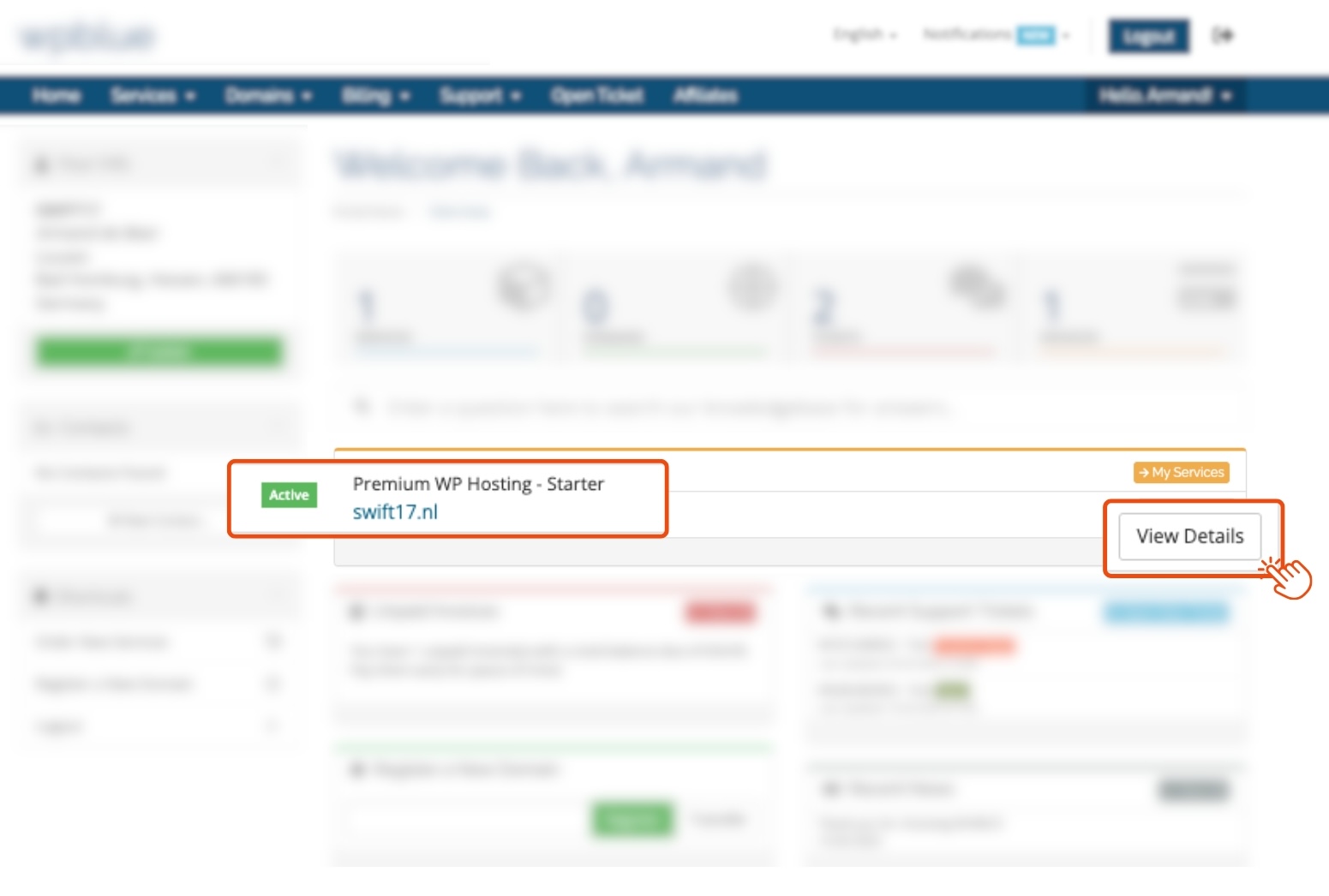This screenshot has height=896, width=1329.
Task: Click the knowledgebase search input field
Action: (668, 407)
